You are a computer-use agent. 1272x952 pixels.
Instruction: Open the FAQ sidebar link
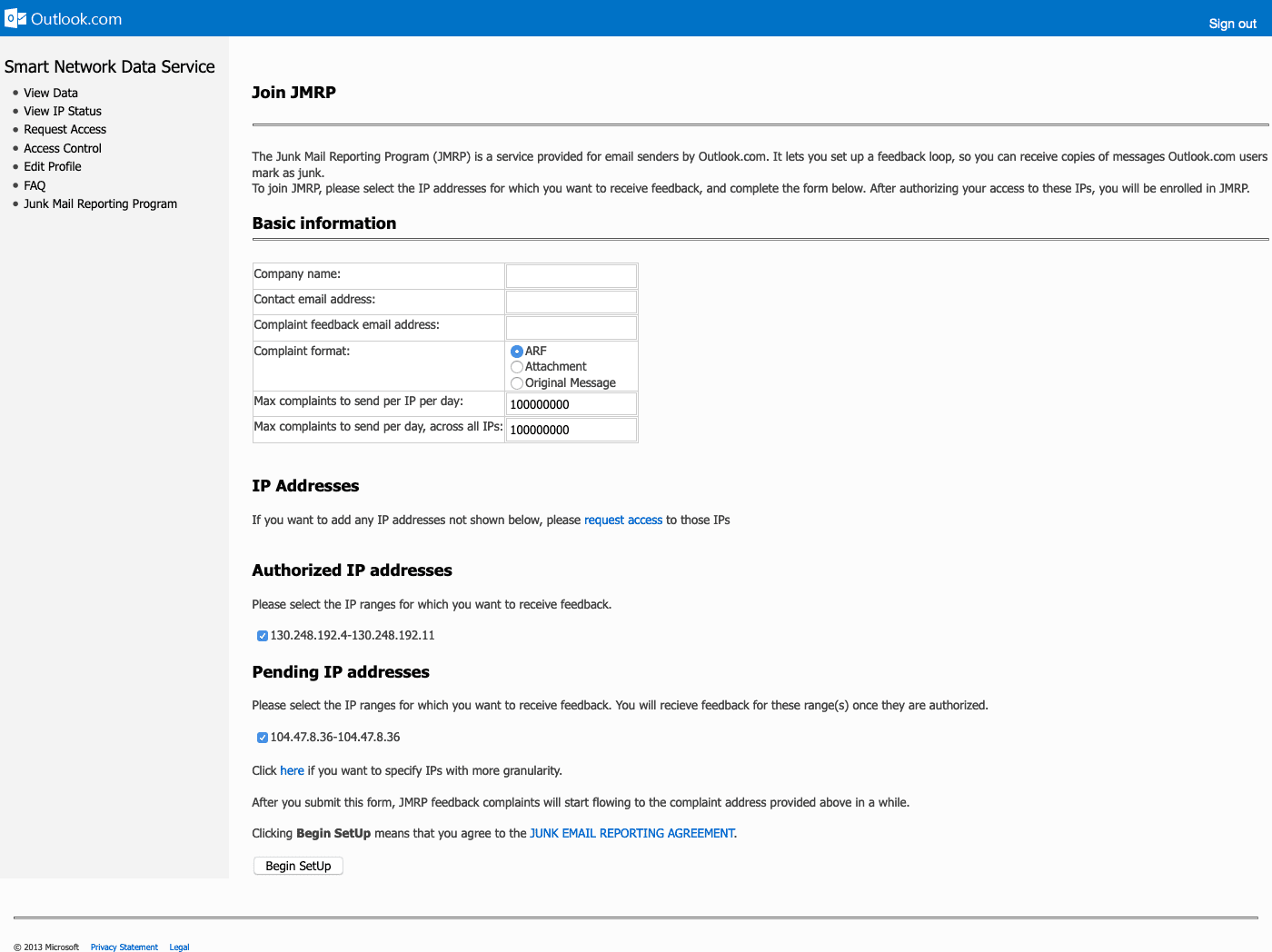coord(35,185)
